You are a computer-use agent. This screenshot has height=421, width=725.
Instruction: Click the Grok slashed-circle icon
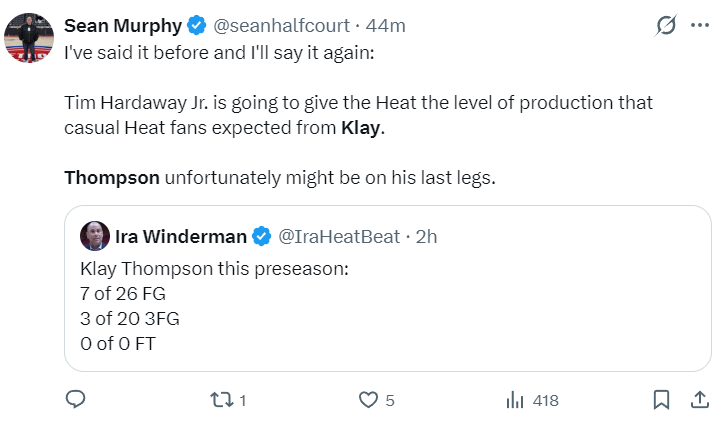pyautogui.click(x=666, y=25)
